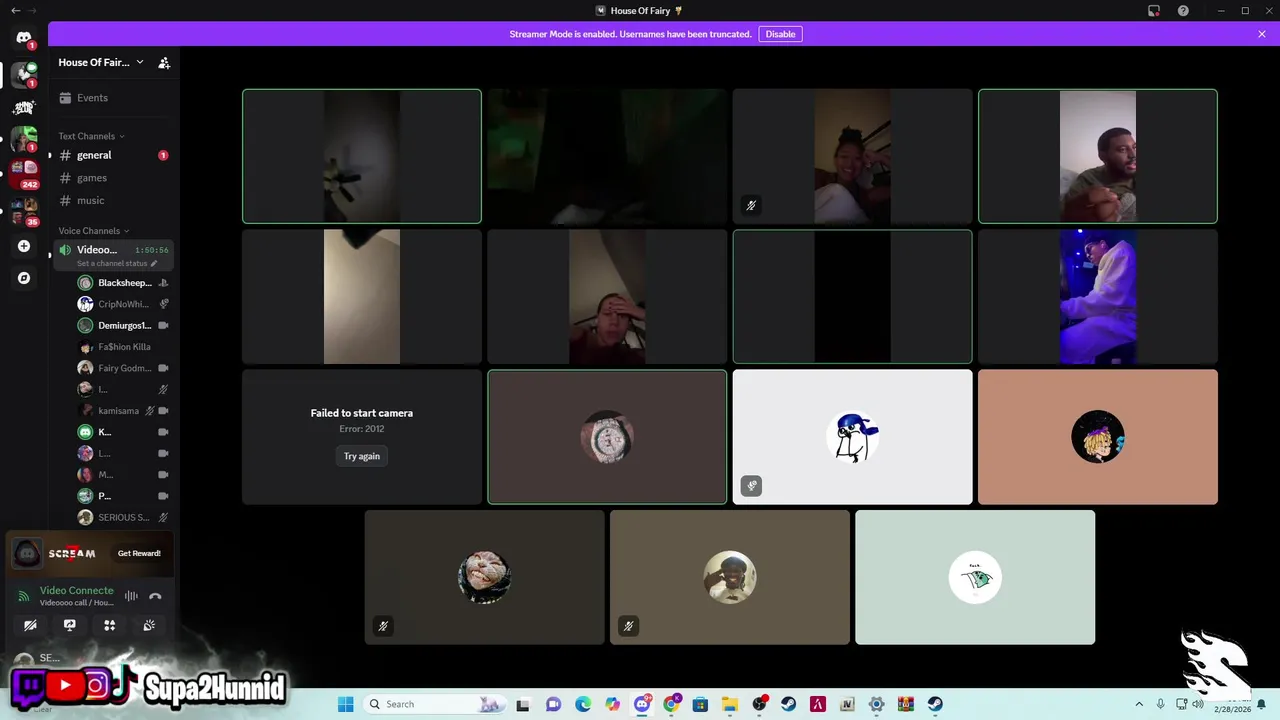Click invite people icon beside server name
The height and width of the screenshot is (720, 1280).
click(164, 62)
